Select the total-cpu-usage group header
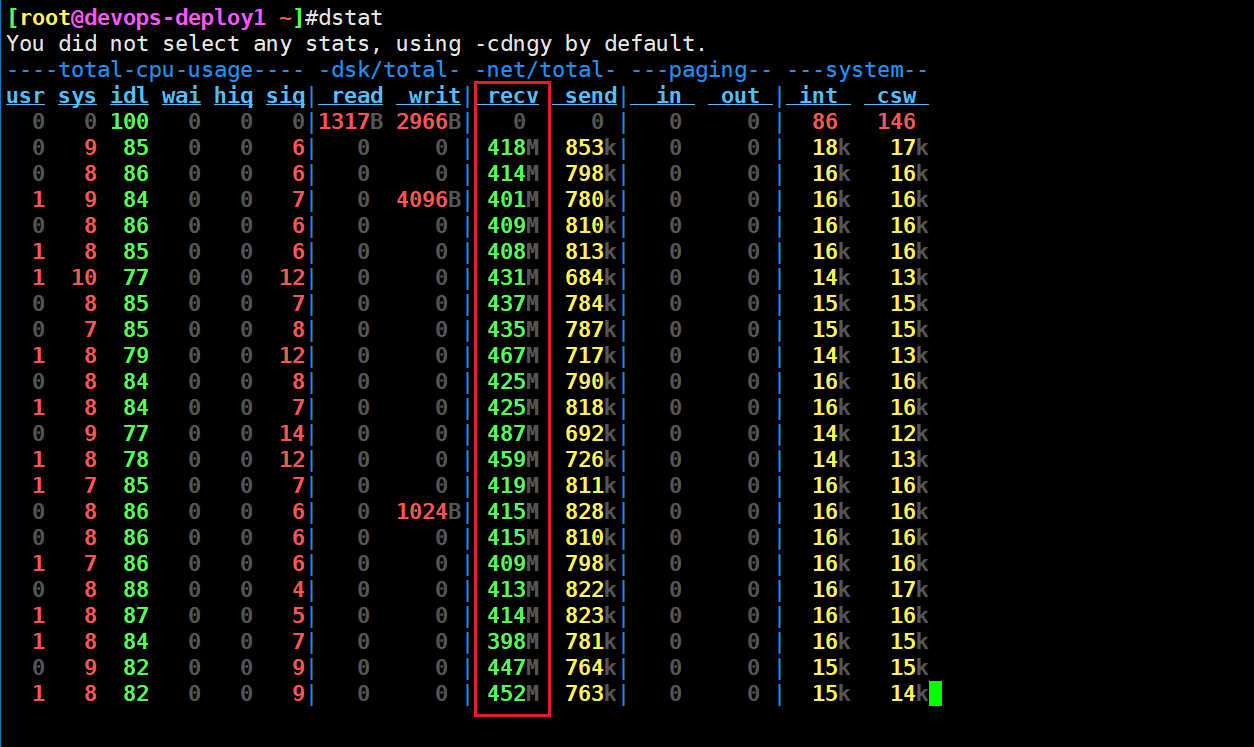Image resolution: width=1254 pixels, height=747 pixels. pyautogui.click(x=155, y=70)
